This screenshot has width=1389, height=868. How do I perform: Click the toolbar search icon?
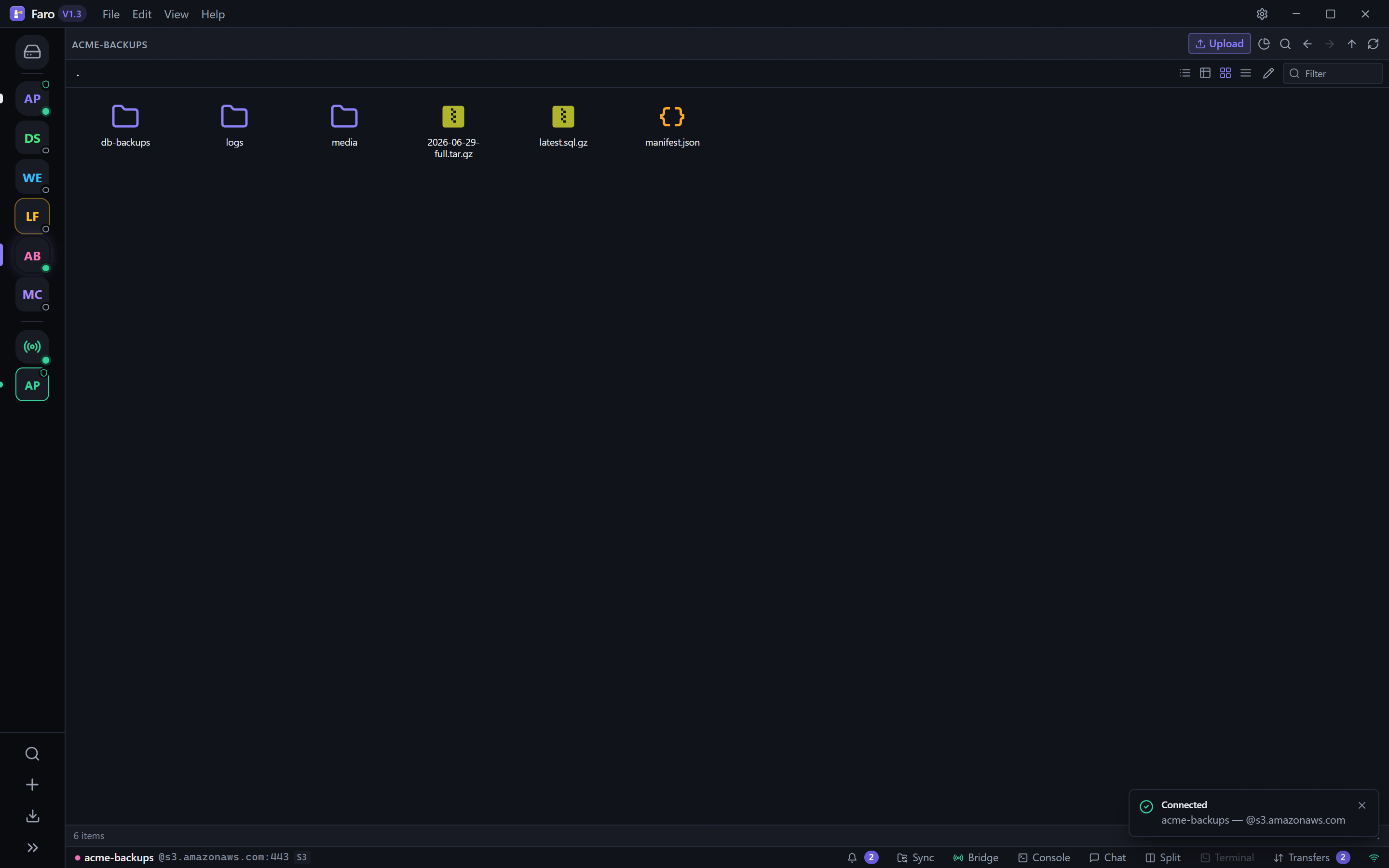click(1286, 43)
